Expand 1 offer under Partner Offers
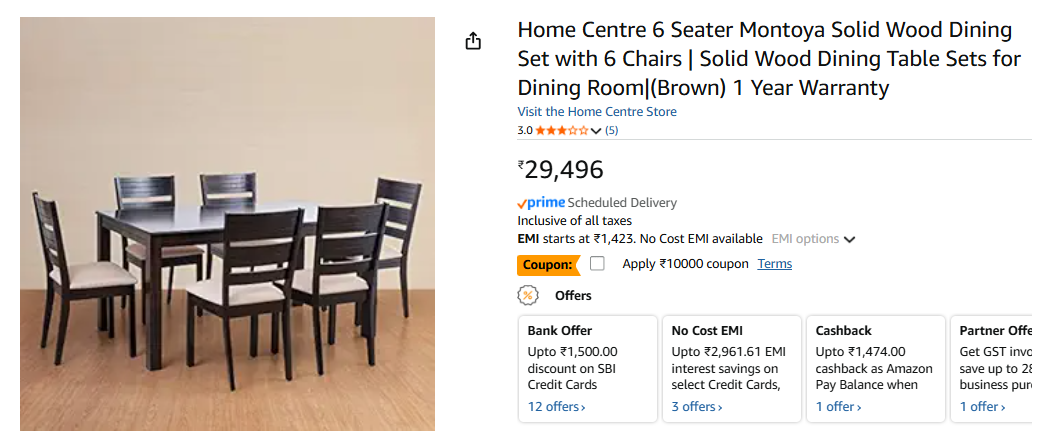The image size is (1041, 431). click(x=982, y=406)
